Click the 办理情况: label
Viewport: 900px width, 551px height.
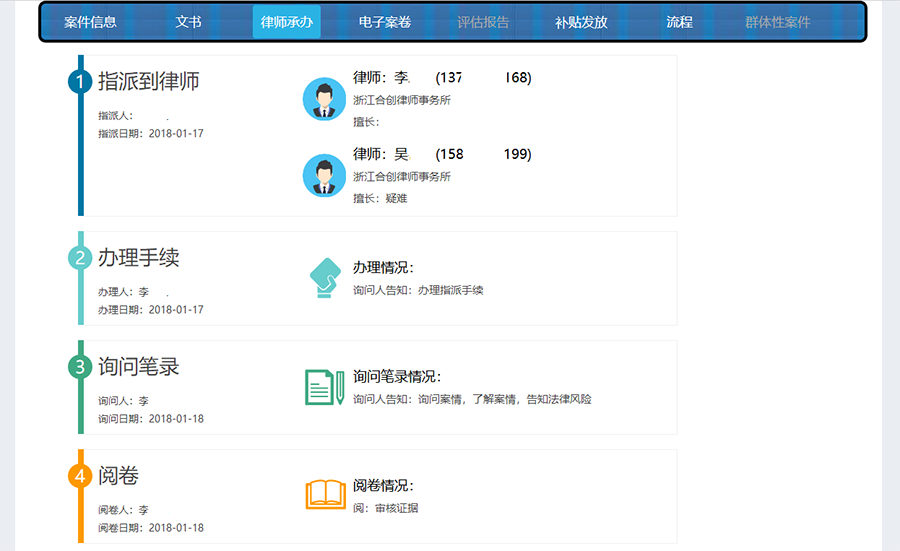point(383,267)
